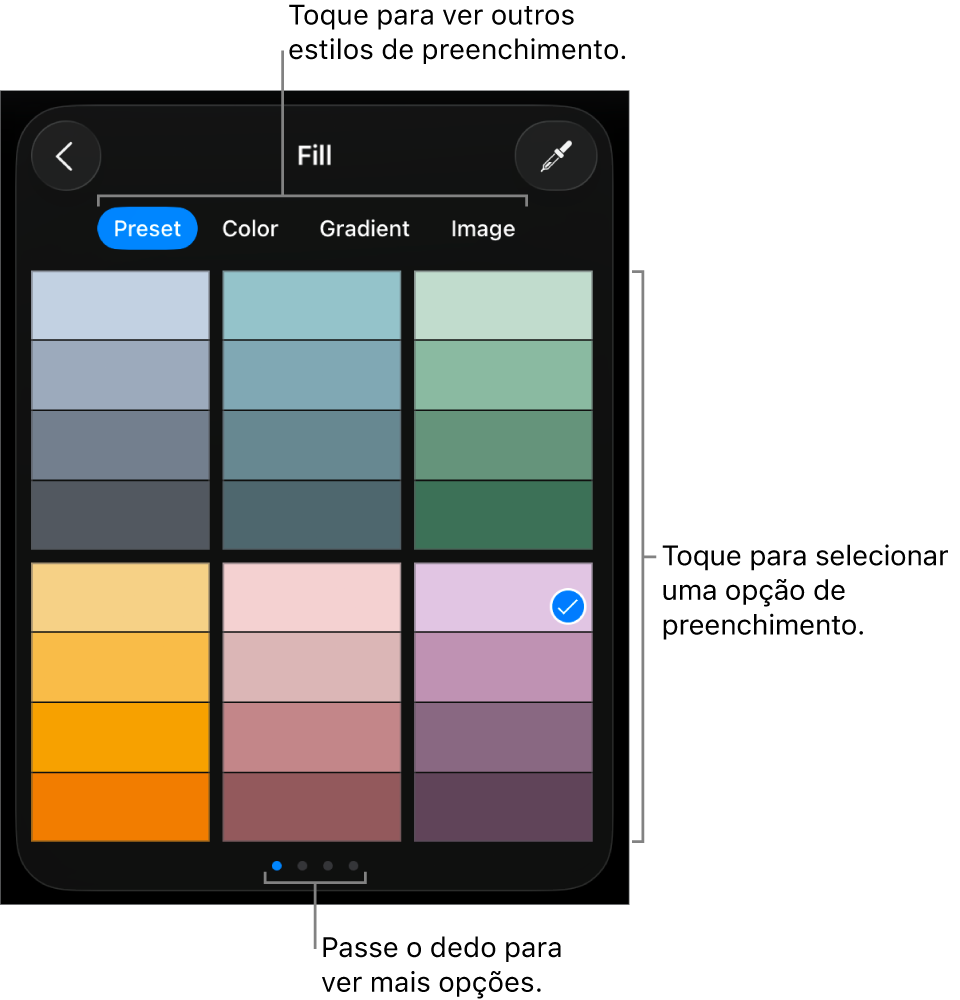Select the amber orange swatch

[121, 737]
